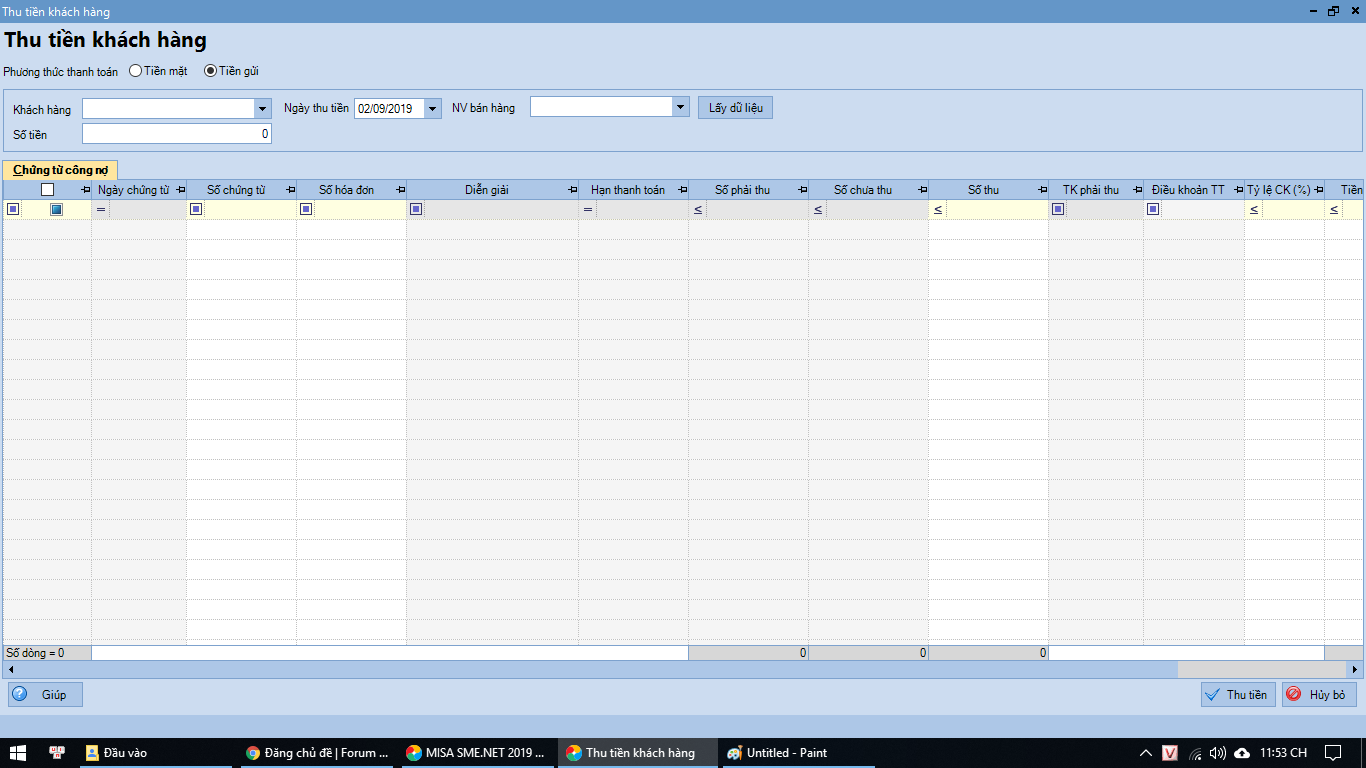The height and width of the screenshot is (768, 1366).
Task: Click the Số tiền input field
Action: tap(176, 134)
